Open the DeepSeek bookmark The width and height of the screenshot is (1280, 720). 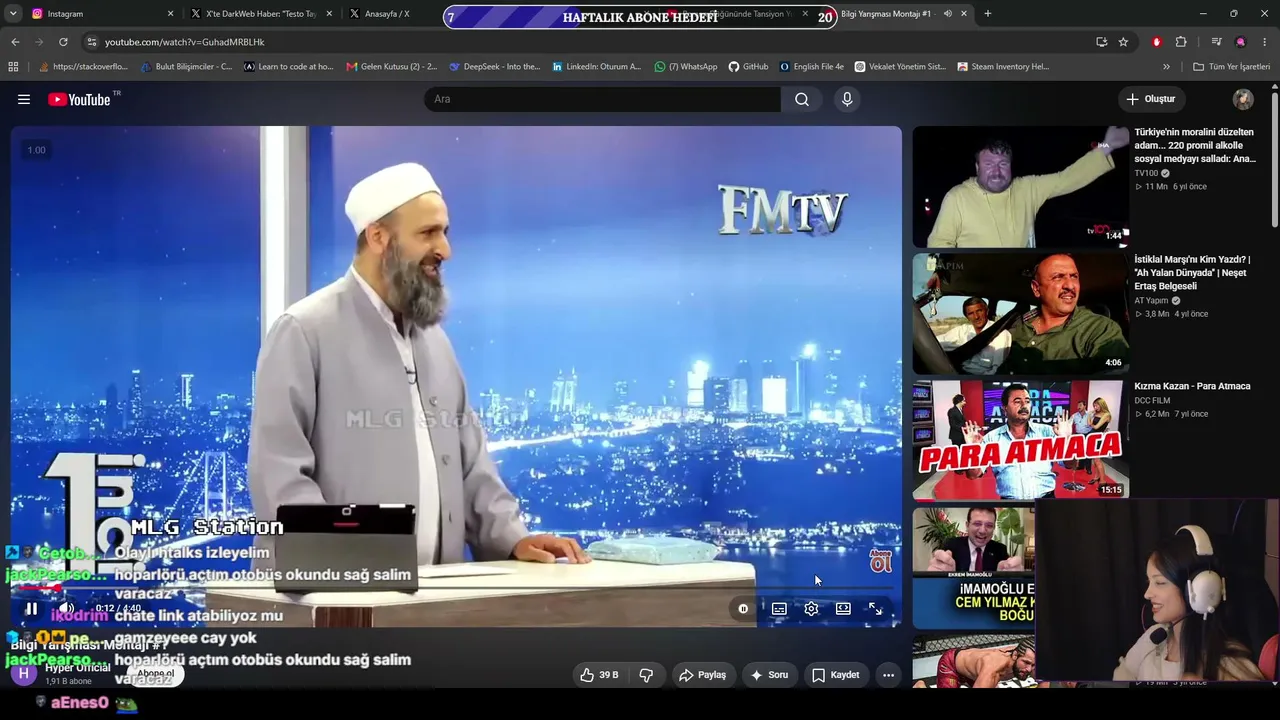click(495, 67)
